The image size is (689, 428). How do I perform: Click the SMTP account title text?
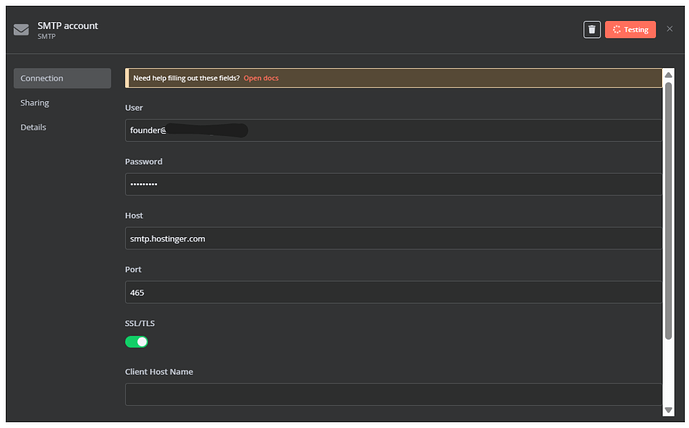pyautogui.click(x=68, y=26)
